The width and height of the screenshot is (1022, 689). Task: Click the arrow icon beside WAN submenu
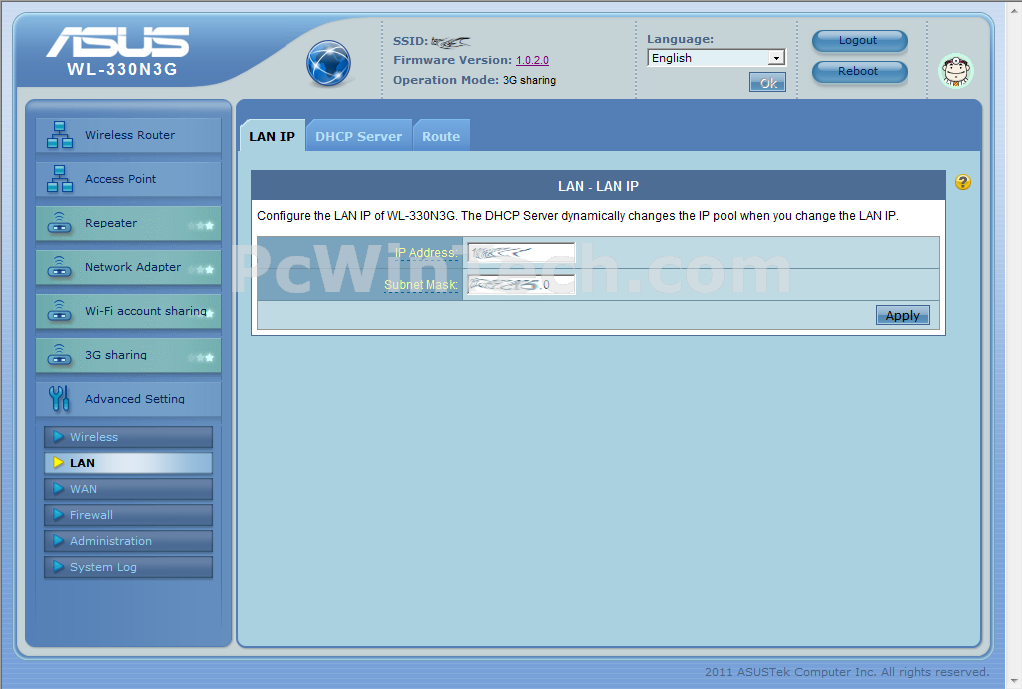pyautogui.click(x=58, y=489)
